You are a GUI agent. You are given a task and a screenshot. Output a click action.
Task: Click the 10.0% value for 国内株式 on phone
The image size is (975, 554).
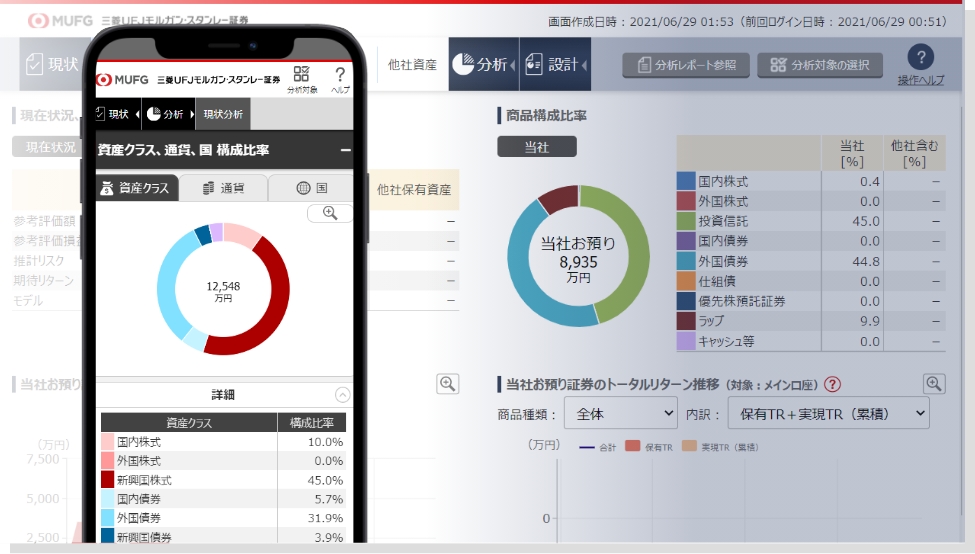click(x=325, y=442)
